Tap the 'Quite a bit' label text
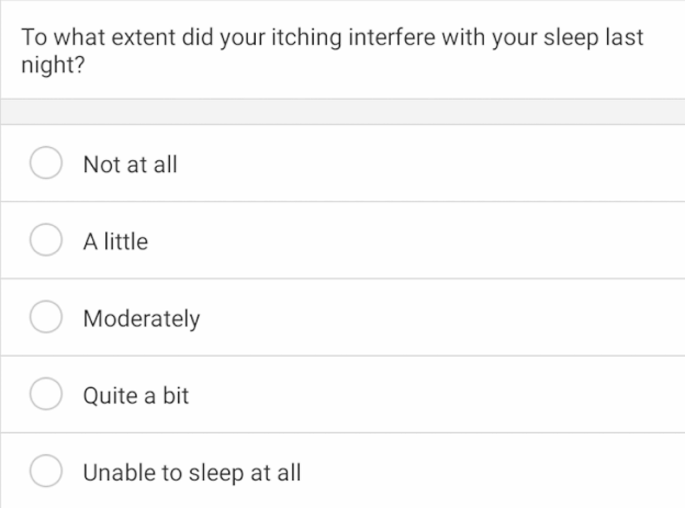Viewport: 685px width, 508px height. pyautogui.click(x=136, y=396)
